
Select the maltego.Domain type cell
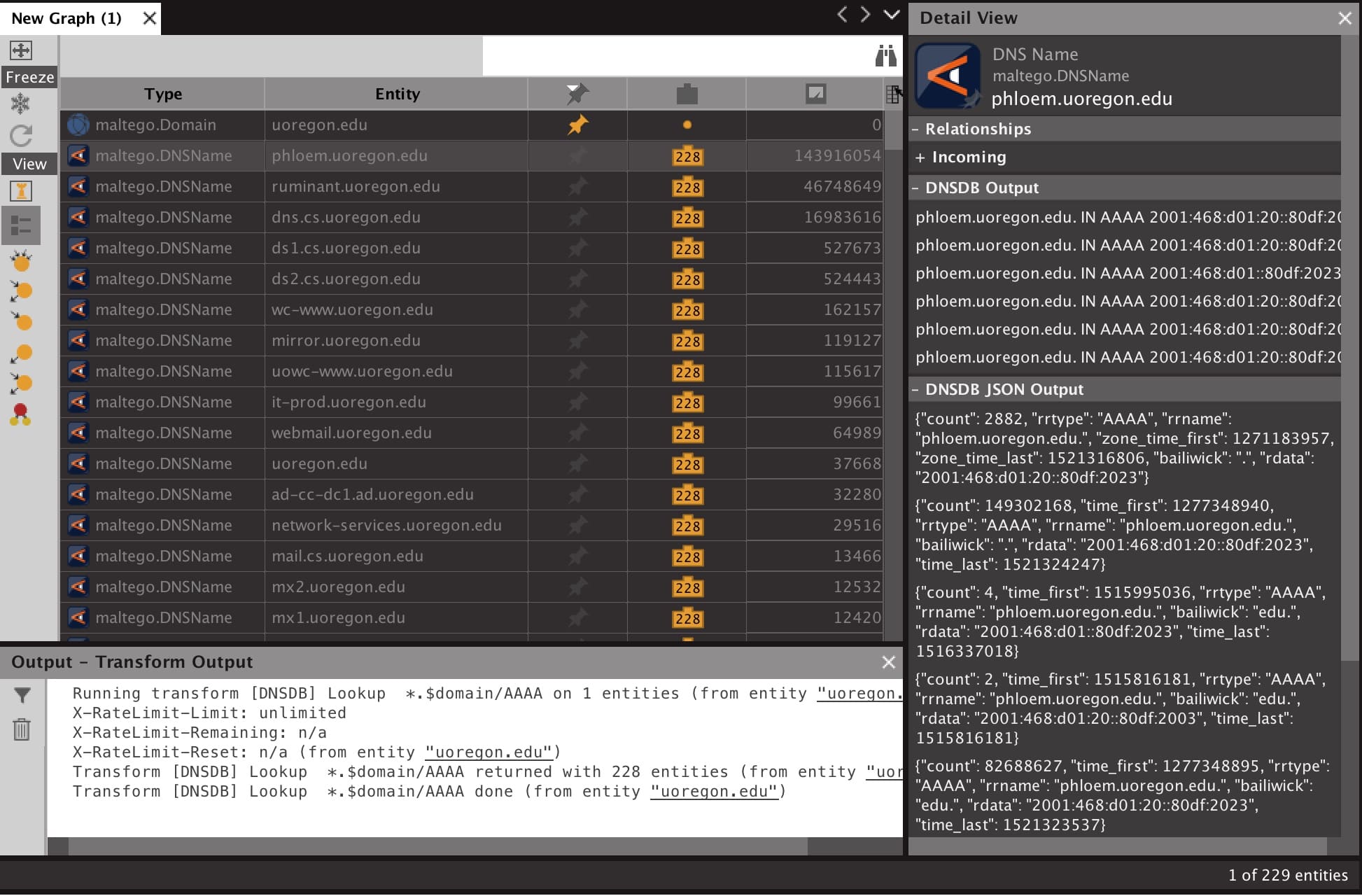162,125
